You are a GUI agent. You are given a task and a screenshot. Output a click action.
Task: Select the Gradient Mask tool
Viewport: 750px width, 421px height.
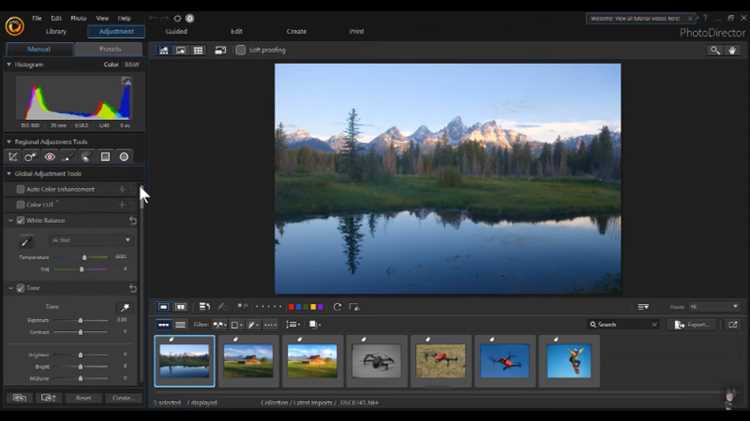[x=105, y=157]
